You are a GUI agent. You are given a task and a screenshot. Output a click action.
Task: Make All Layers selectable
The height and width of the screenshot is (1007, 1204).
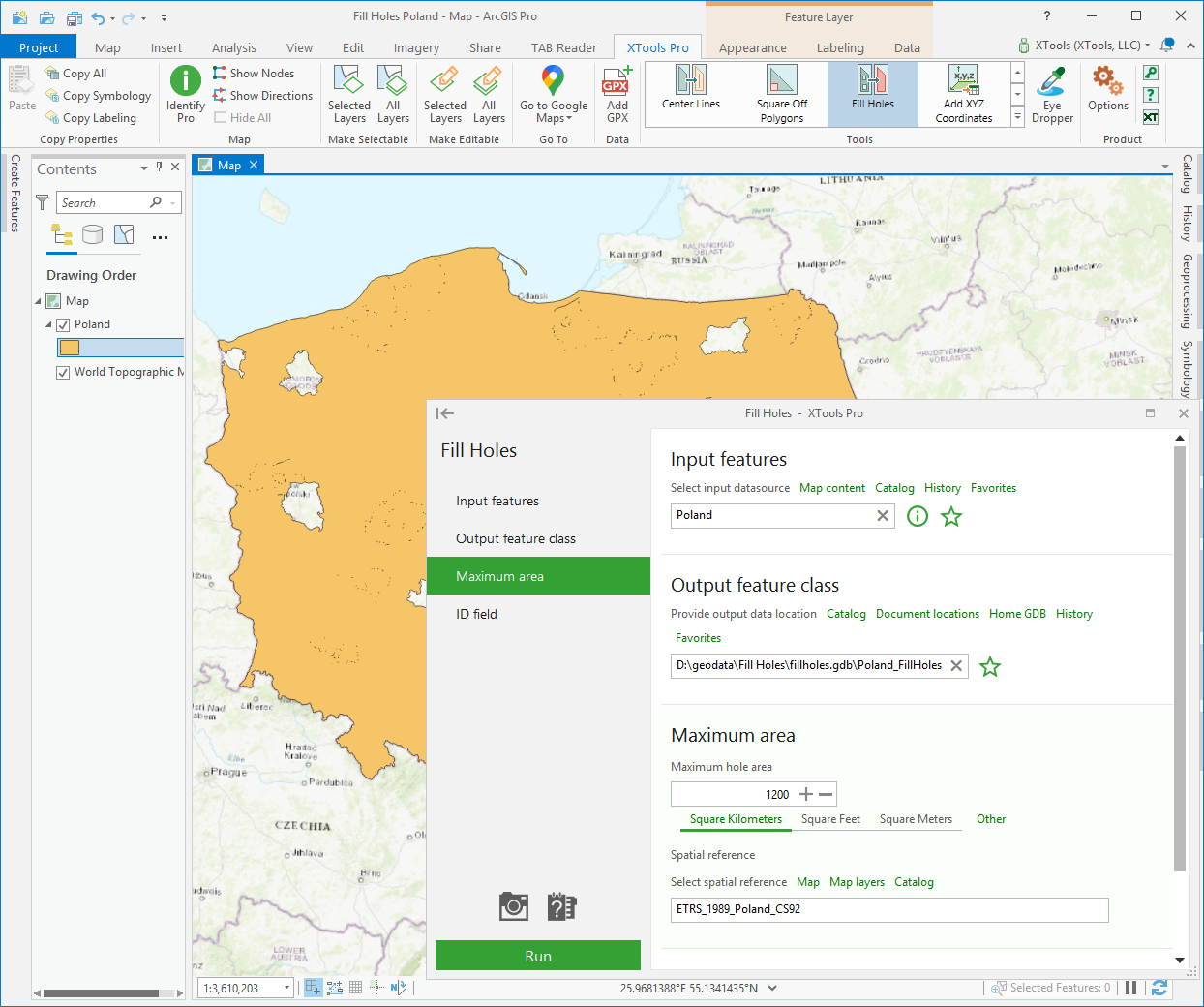coord(393,95)
